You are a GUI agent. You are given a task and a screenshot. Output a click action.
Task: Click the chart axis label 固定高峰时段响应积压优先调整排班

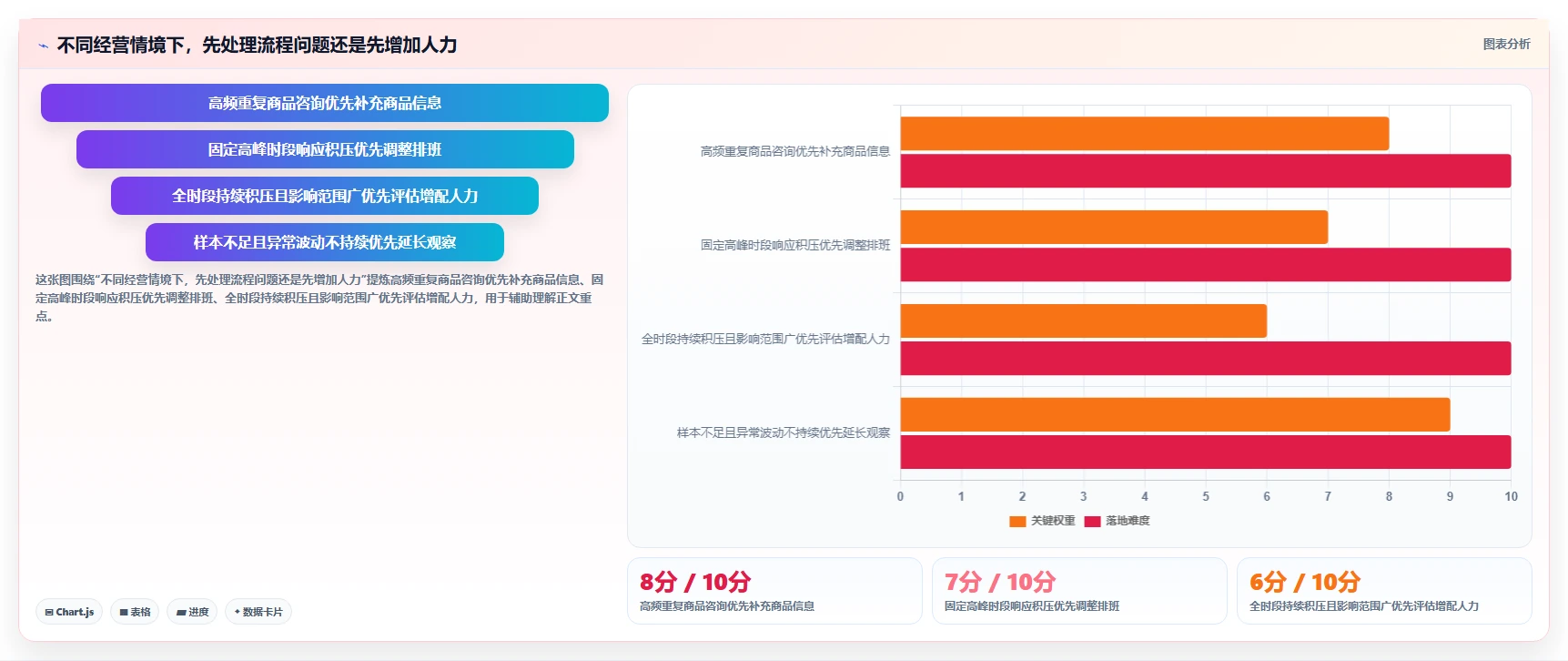[x=795, y=245]
